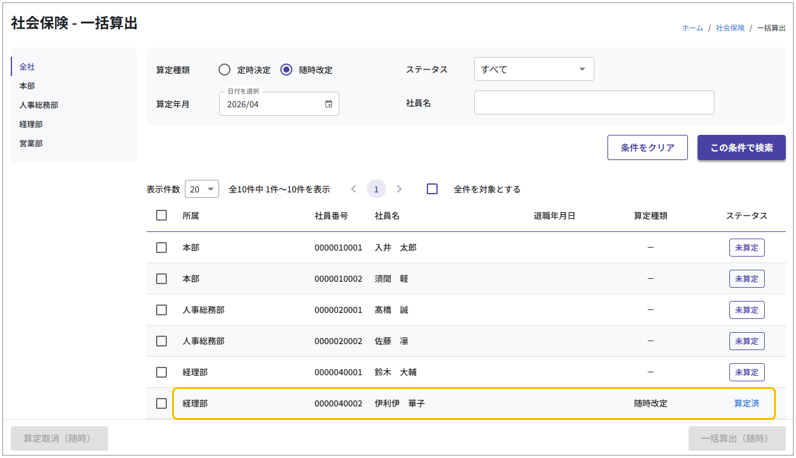Expand the 表示件数 page size dropdown

202,189
